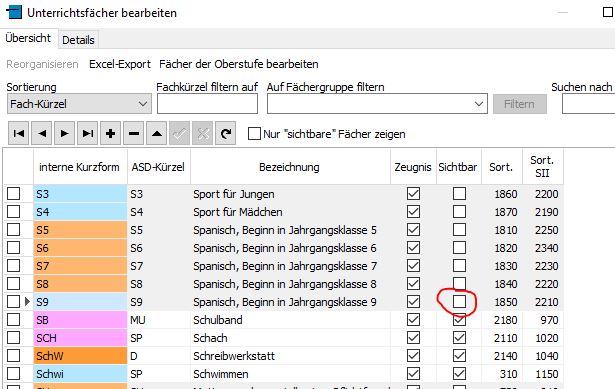Open Fächer der Oberstufe bearbeiten
Image resolution: width=615 pixels, height=389 pixels.
click(239, 64)
